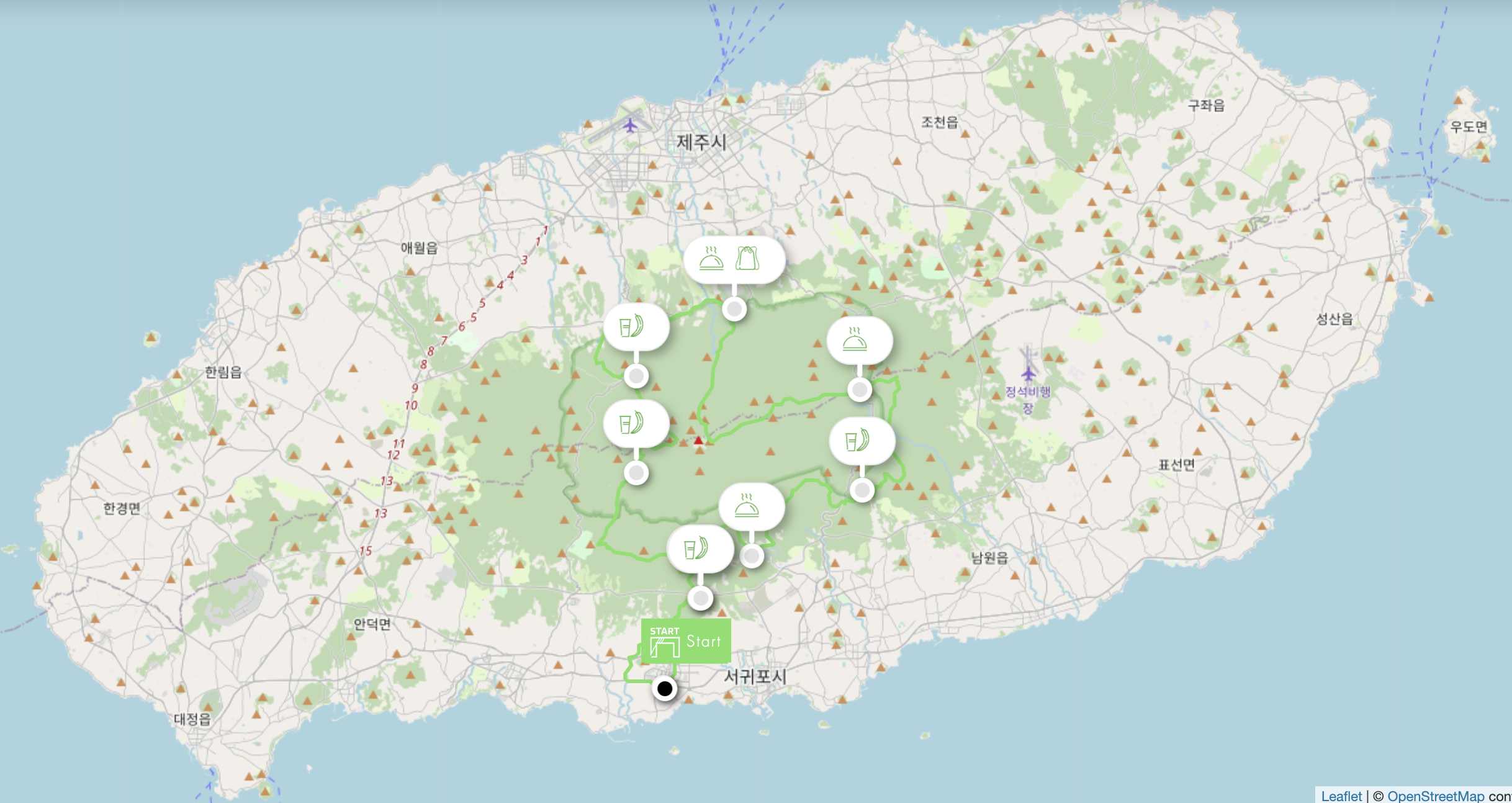Open lower drink-and-banana bubble on western route side

(636, 424)
